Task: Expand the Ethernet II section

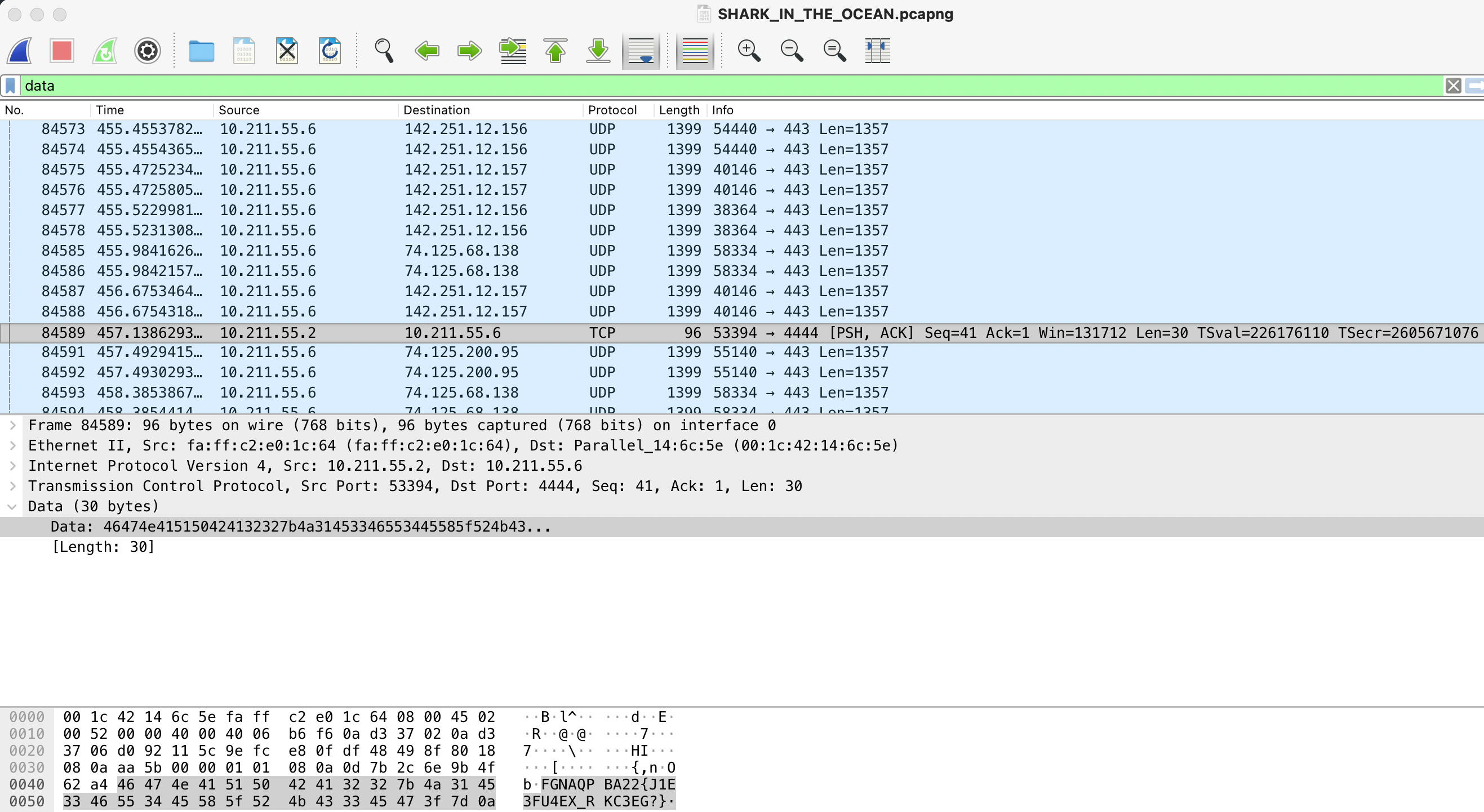Action: (12, 446)
